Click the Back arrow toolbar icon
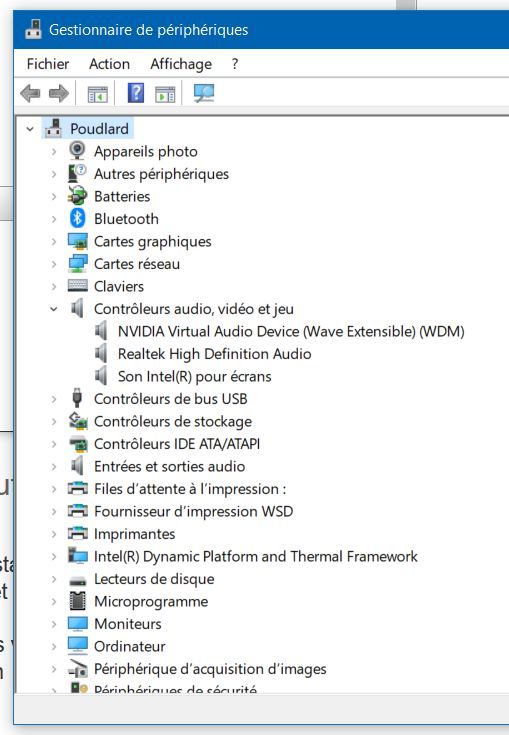This screenshot has height=735, width=509. click(30, 93)
